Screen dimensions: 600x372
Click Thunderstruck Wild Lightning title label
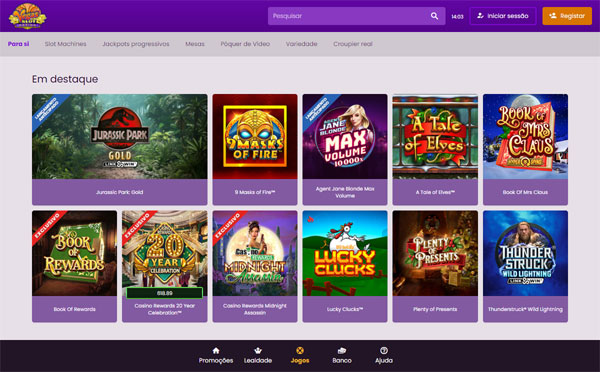pyautogui.click(x=525, y=309)
